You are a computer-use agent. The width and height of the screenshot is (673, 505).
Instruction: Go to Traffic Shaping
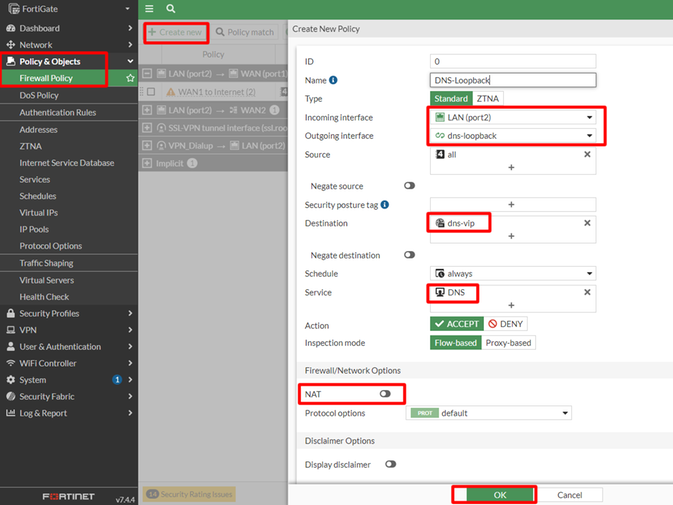coord(46,263)
